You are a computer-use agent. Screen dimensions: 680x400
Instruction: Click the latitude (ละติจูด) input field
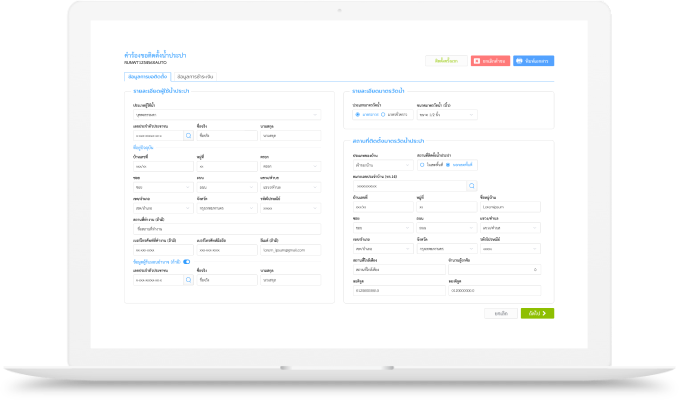384,291
